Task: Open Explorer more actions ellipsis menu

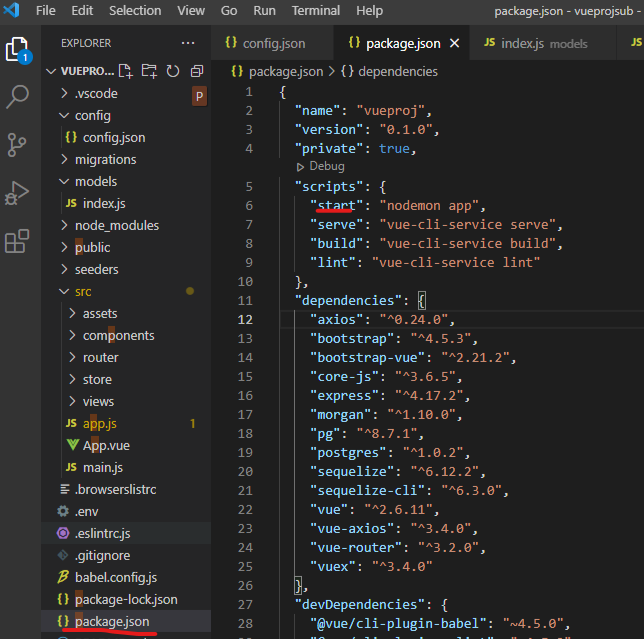Action: 188,43
